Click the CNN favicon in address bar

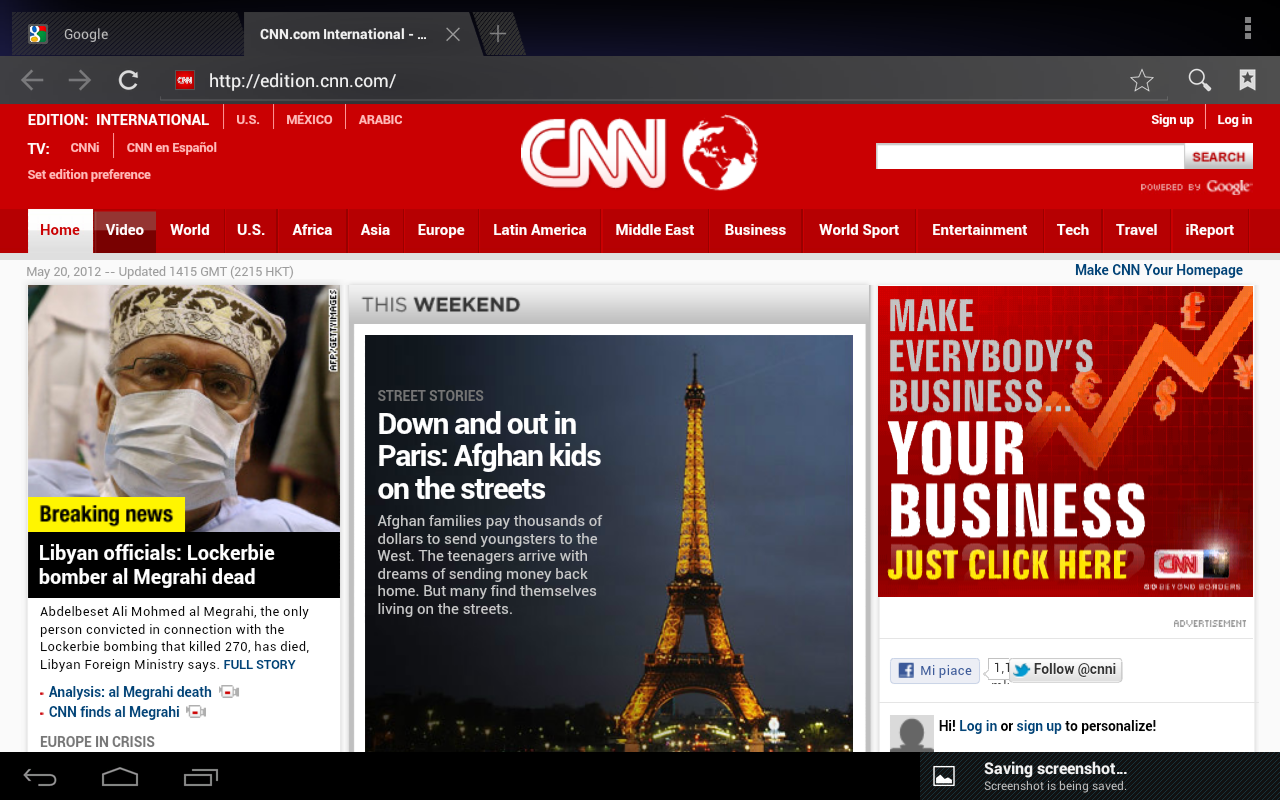(x=184, y=80)
